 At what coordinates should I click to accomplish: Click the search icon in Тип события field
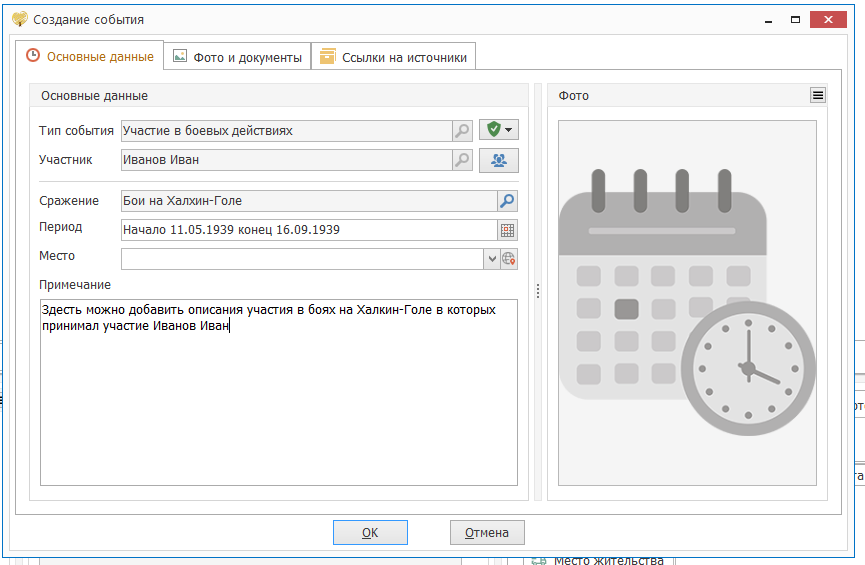coord(462,131)
